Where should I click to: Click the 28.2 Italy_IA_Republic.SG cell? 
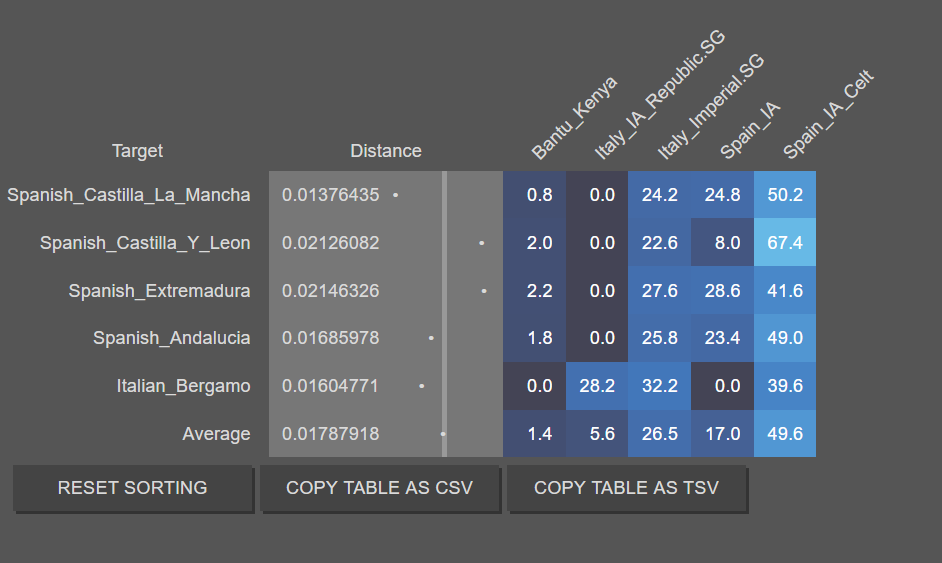(x=597, y=386)
